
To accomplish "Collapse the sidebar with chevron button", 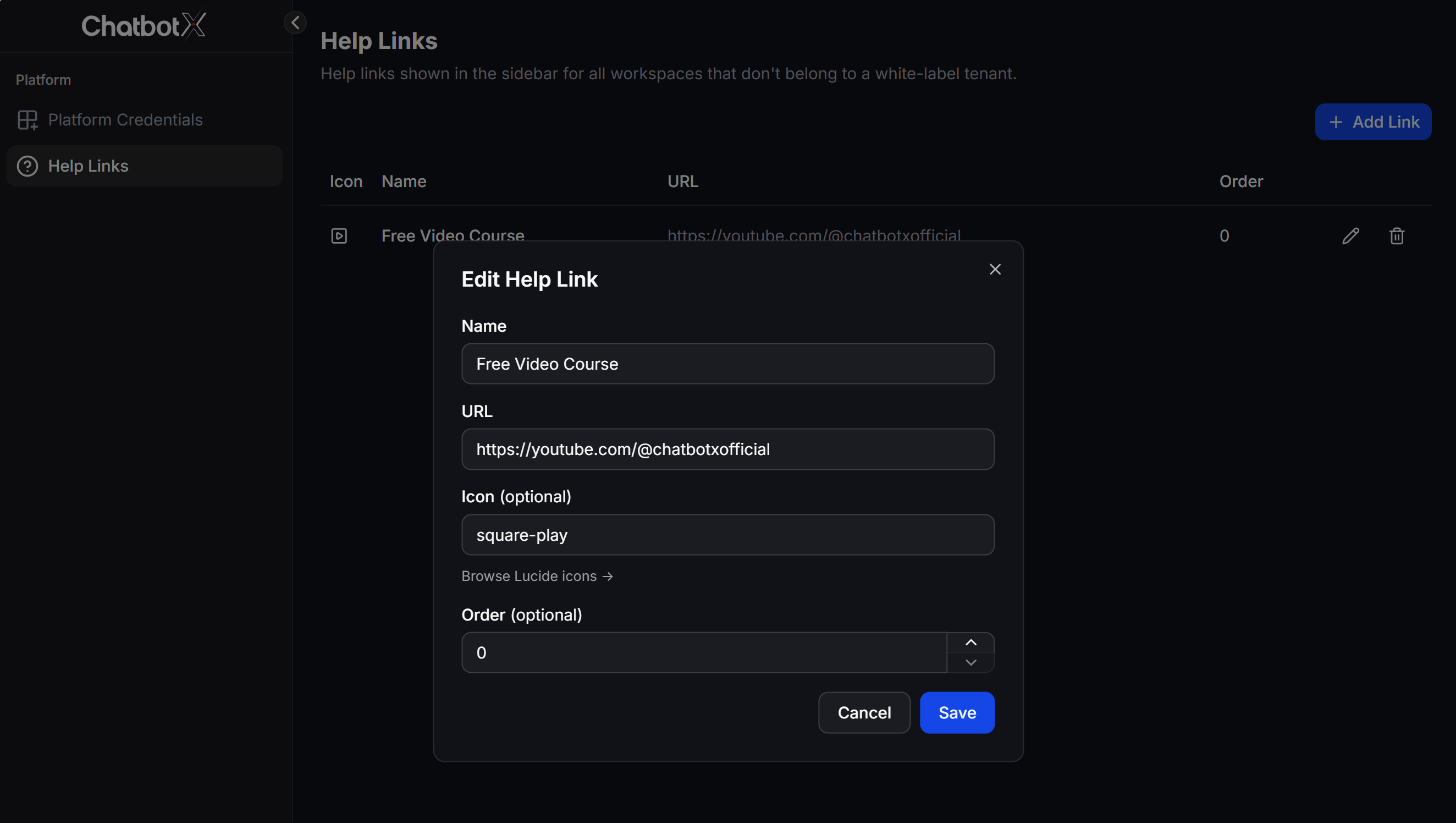I will coord(295,23).
